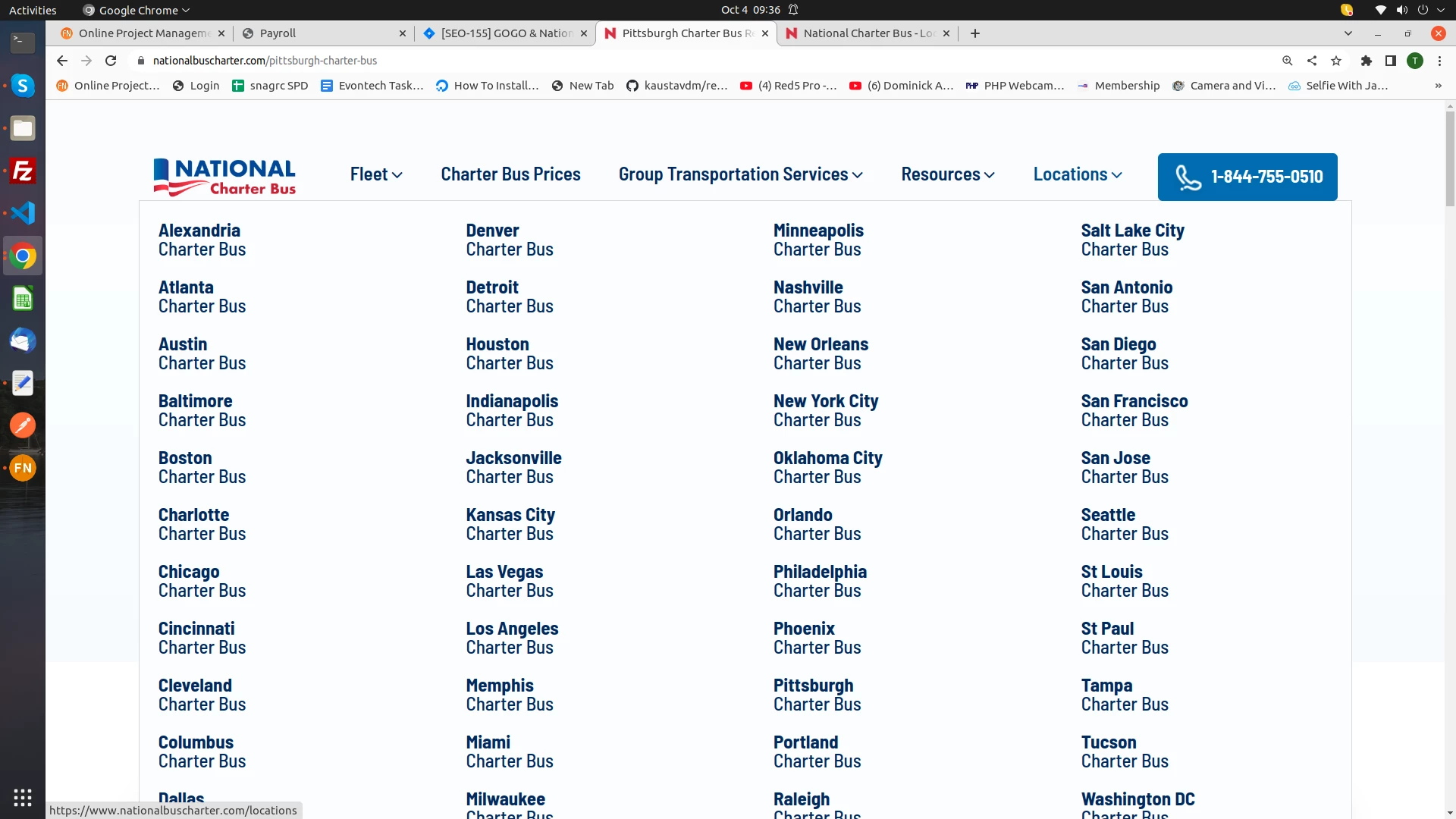The image size is (1456, 819).
Task: Open FileZilla from the dock
Action: pyautogui.click(x=23, y=171)
